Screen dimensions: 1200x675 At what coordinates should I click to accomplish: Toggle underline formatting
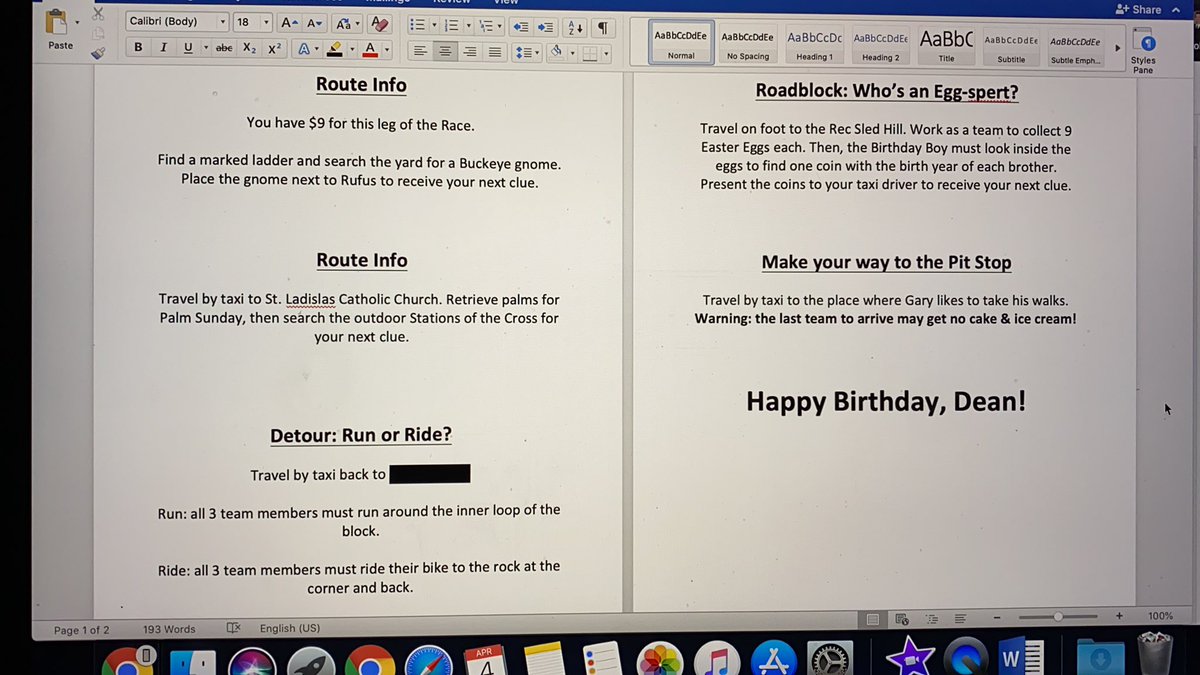(x=188, y=48)
